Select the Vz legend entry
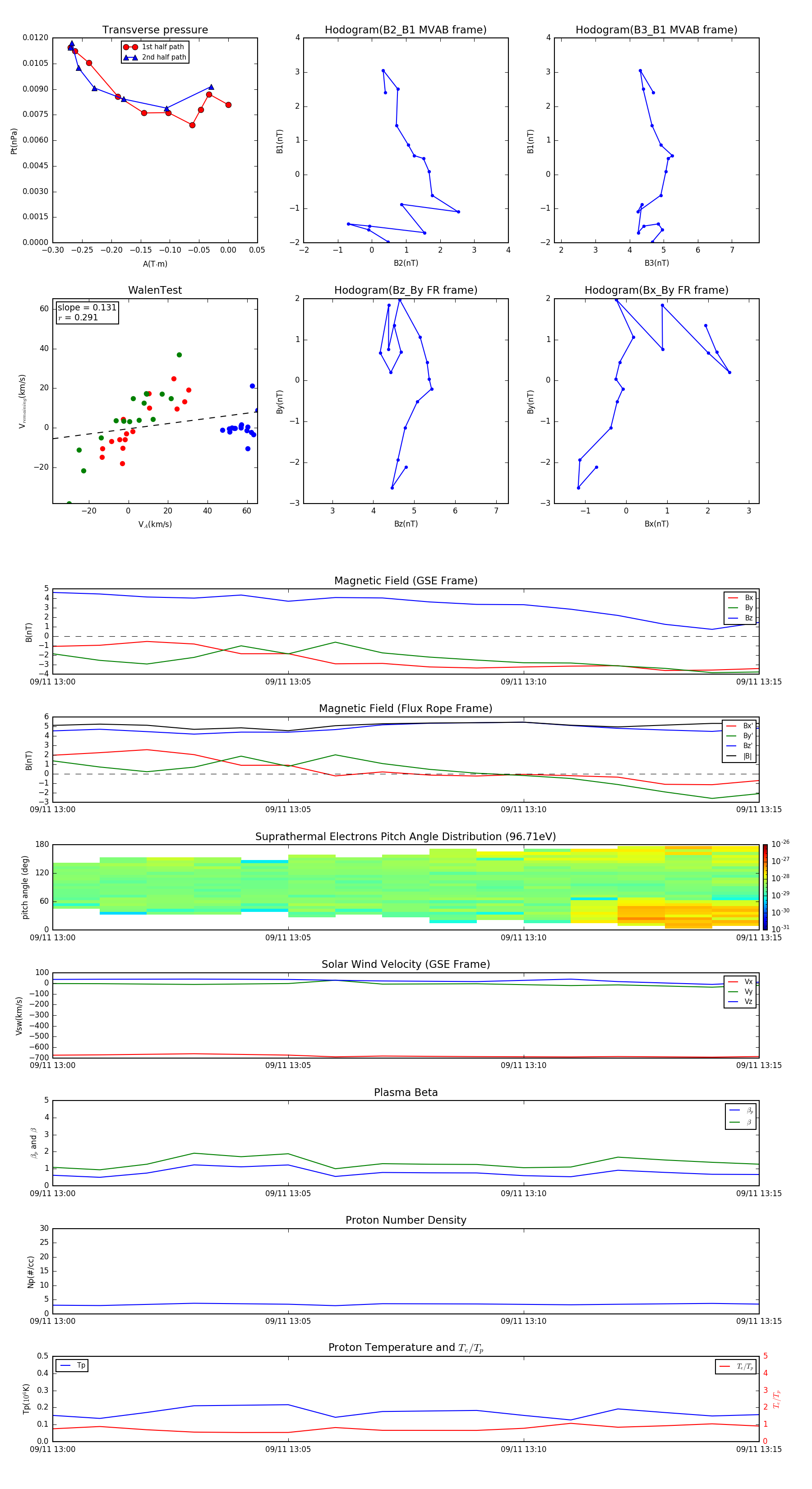Screen dimensions: 812x1489 click(740, 1001)
